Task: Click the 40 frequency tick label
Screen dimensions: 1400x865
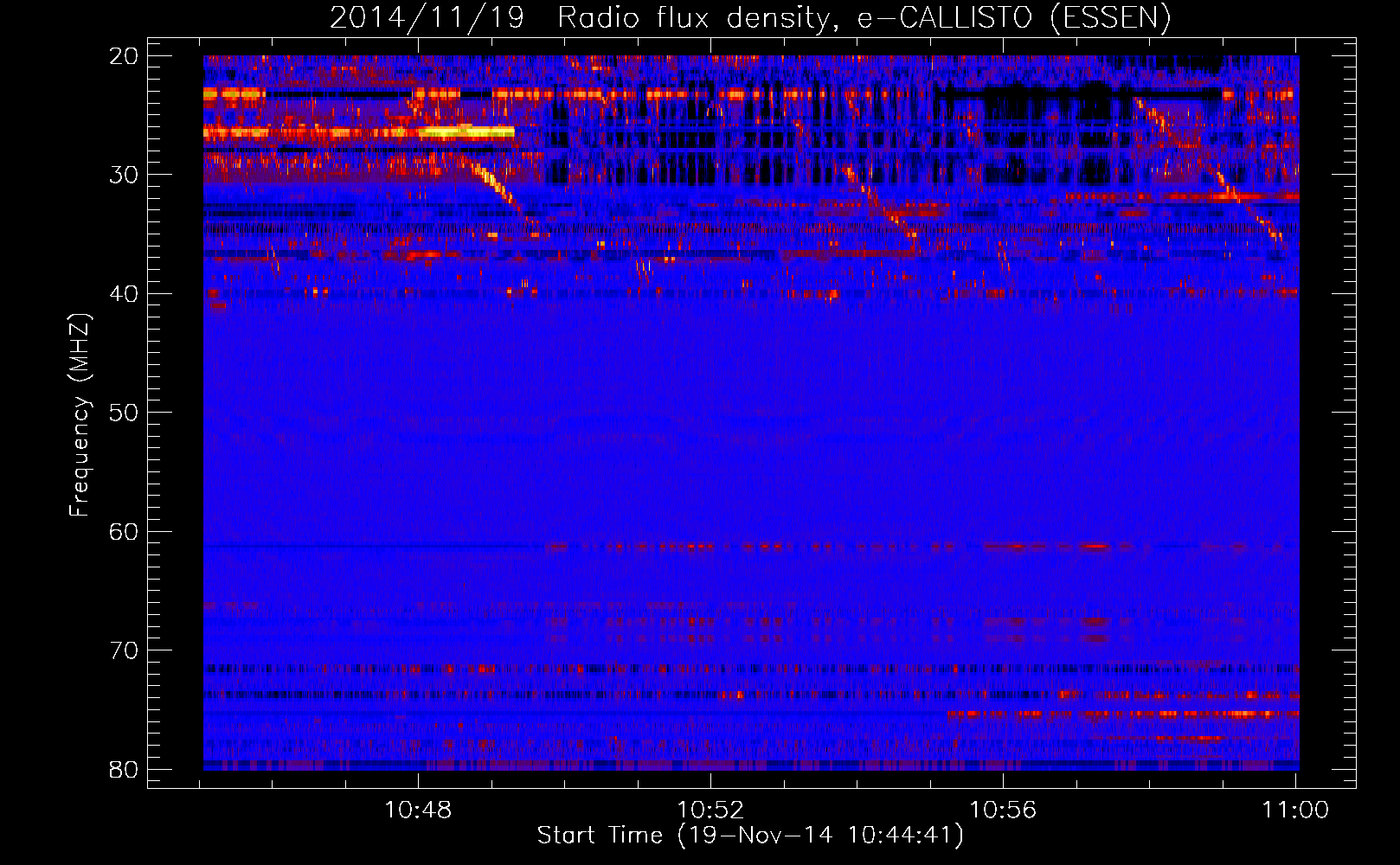Action: (124, 294)
